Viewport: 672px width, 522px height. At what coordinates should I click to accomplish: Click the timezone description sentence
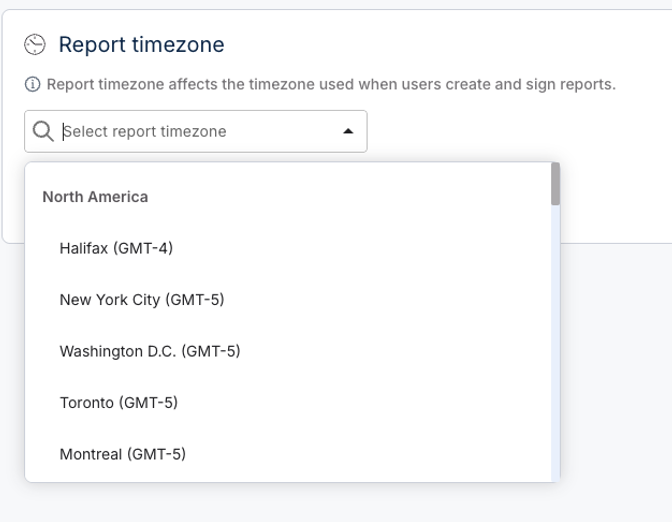(331, 84)
